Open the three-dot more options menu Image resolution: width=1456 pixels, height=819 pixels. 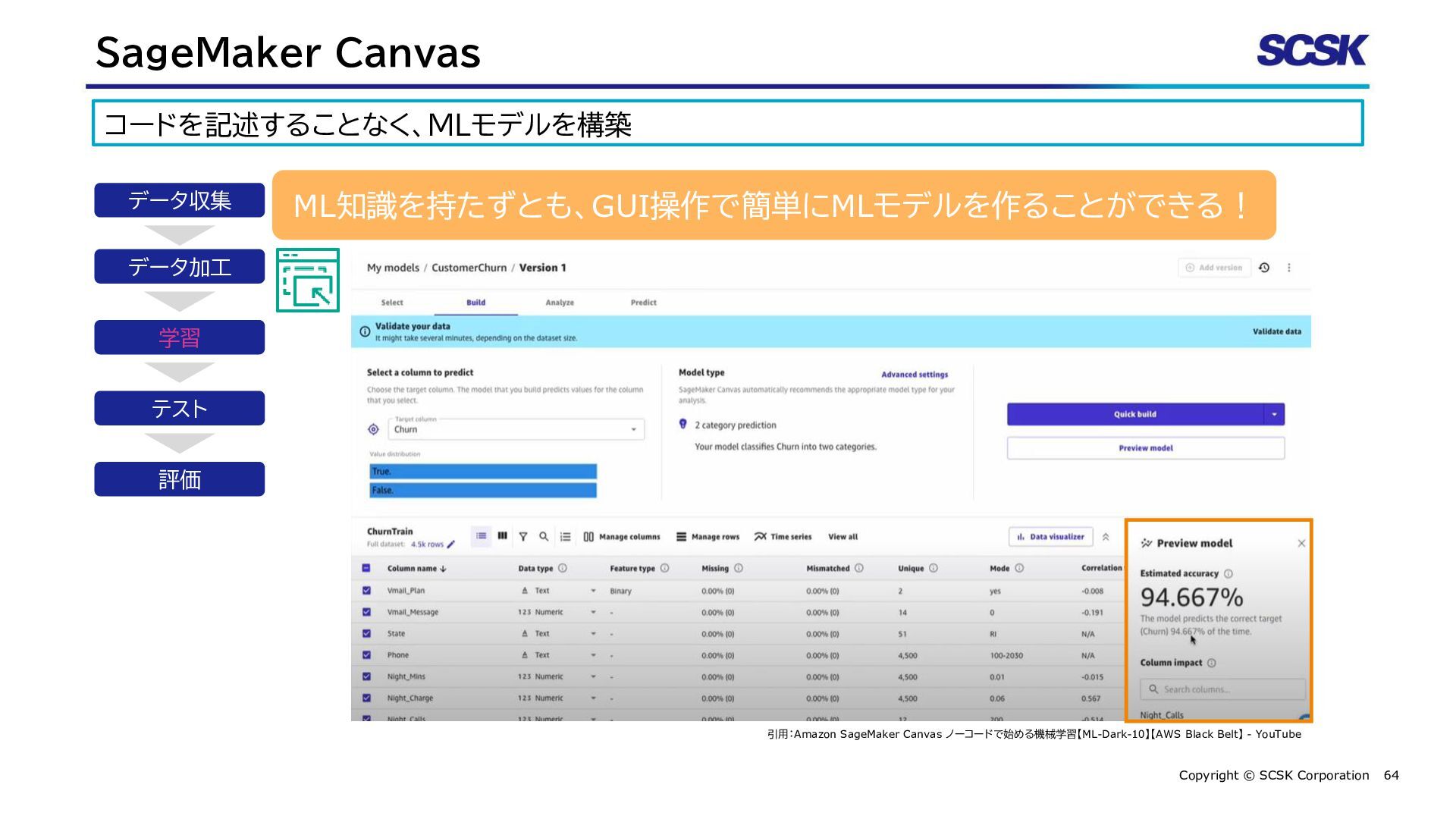(x=1288, y=268)
